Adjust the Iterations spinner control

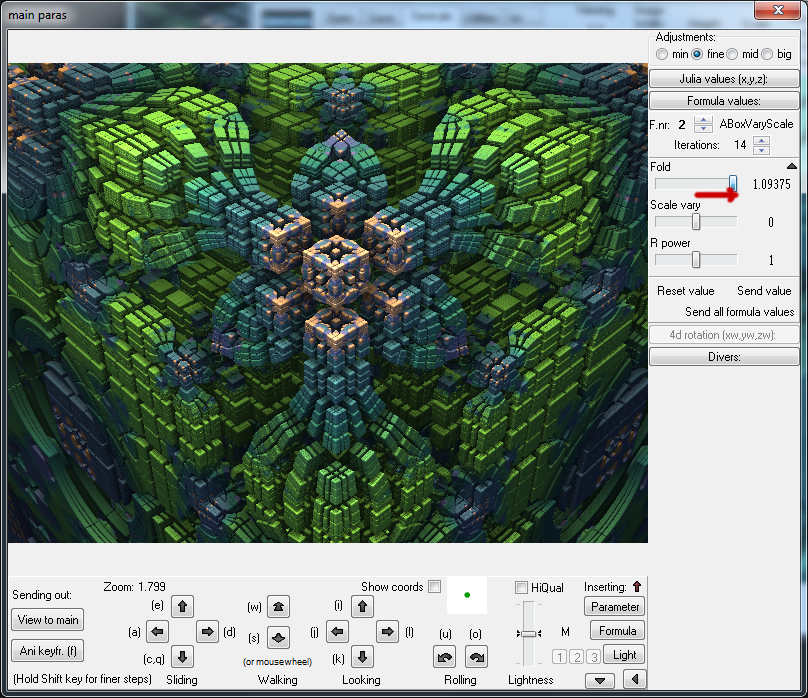pos(761,145)
